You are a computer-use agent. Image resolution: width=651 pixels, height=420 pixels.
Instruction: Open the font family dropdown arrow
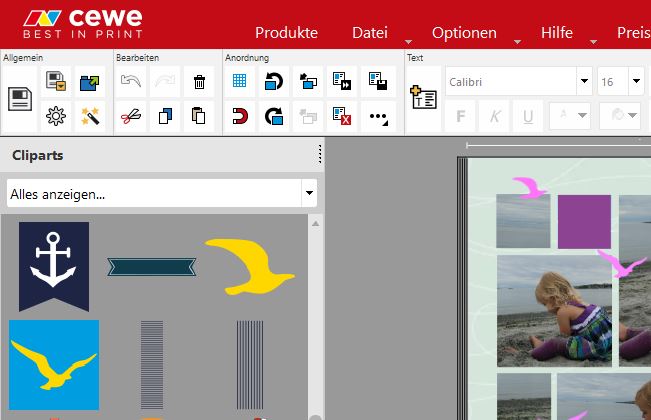584,81
